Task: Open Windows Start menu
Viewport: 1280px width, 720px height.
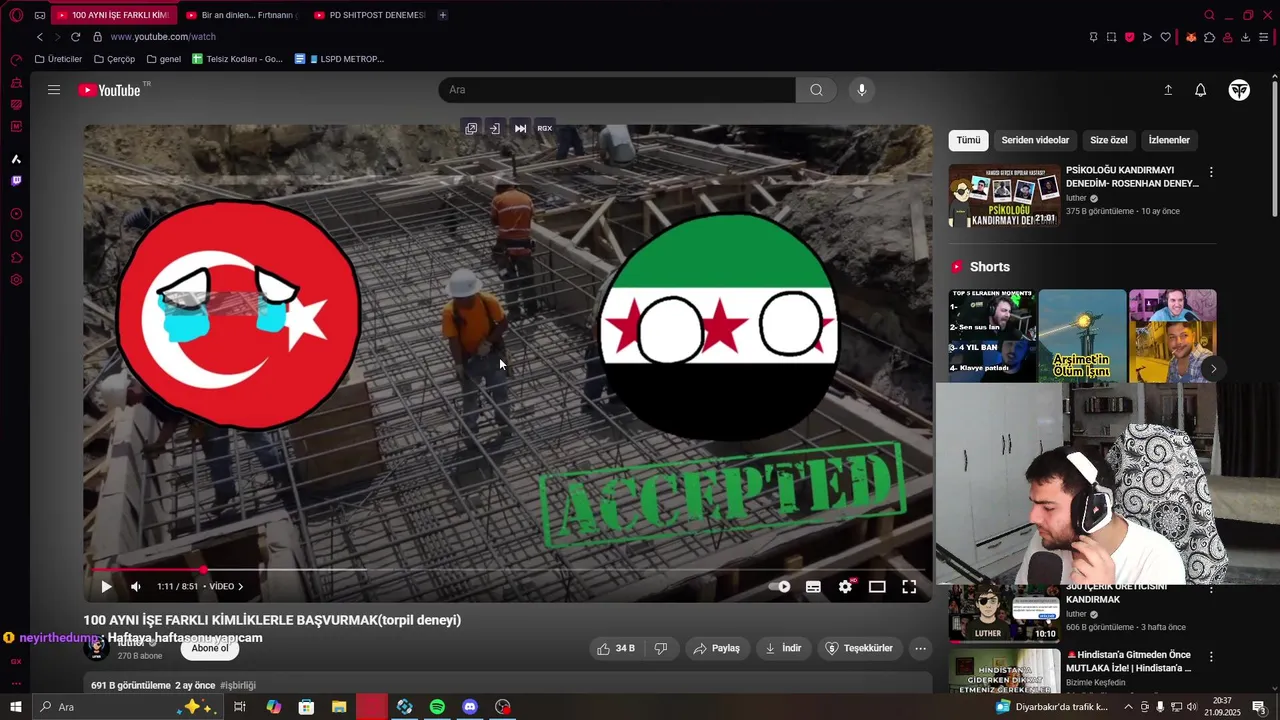Action: (16, 707)
